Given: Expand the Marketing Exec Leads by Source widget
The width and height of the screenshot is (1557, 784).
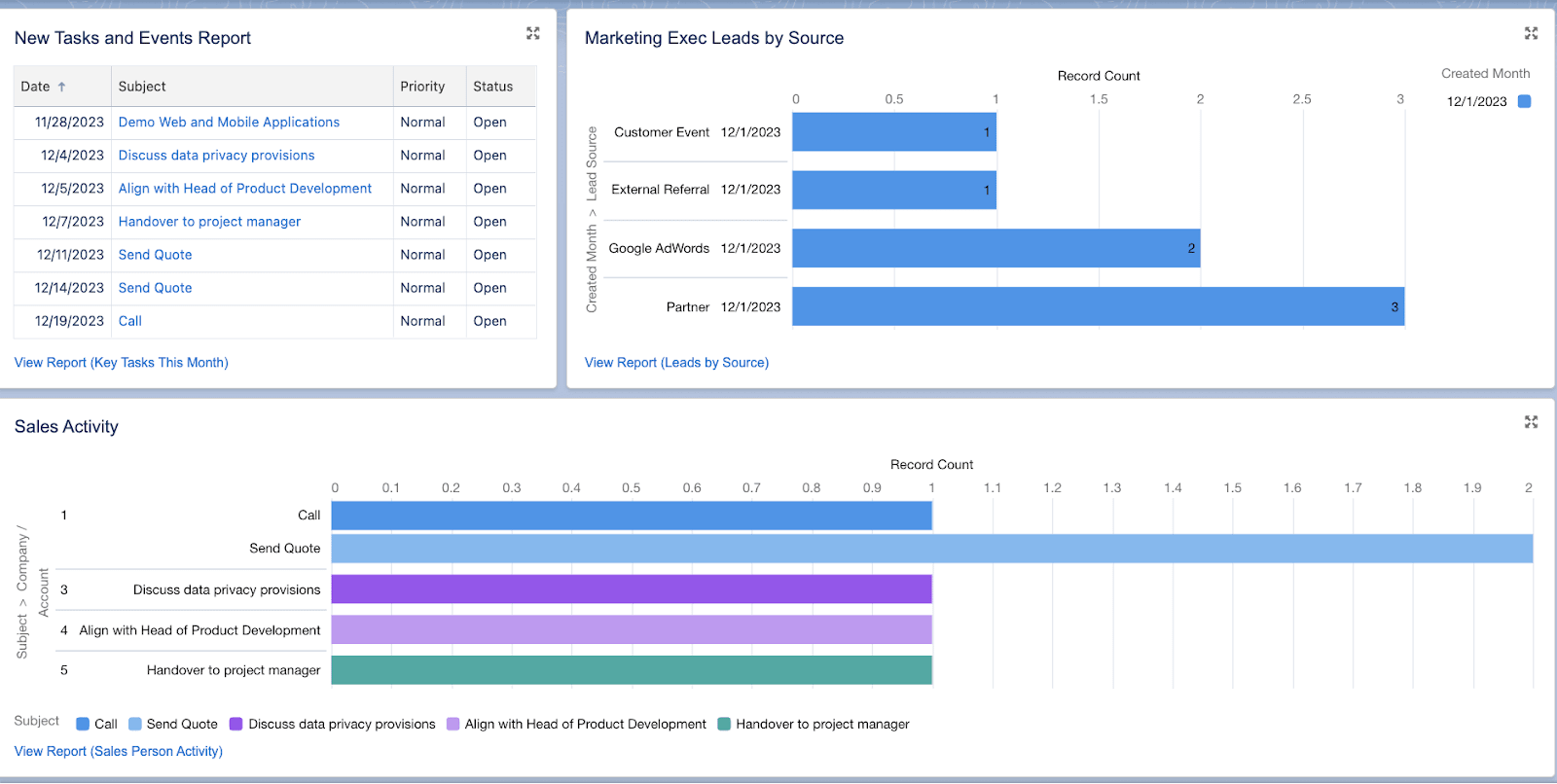Looking at the screenshot, I should coord(1531,33).
